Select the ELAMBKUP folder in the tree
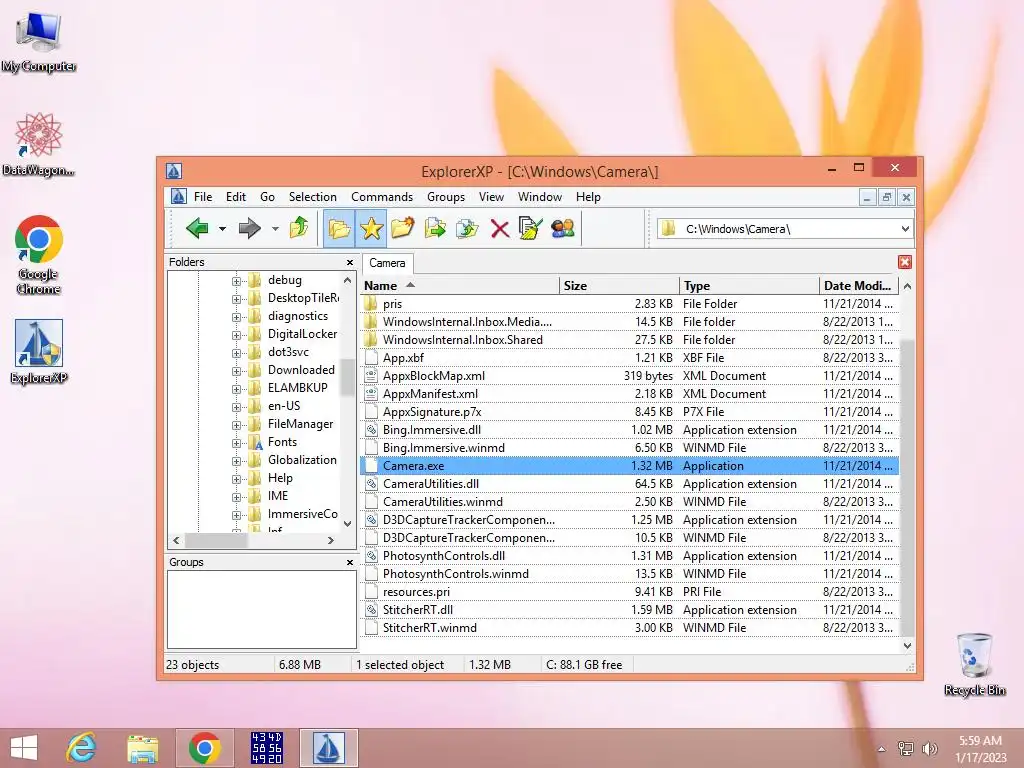1024x768 pixels. 297,387
